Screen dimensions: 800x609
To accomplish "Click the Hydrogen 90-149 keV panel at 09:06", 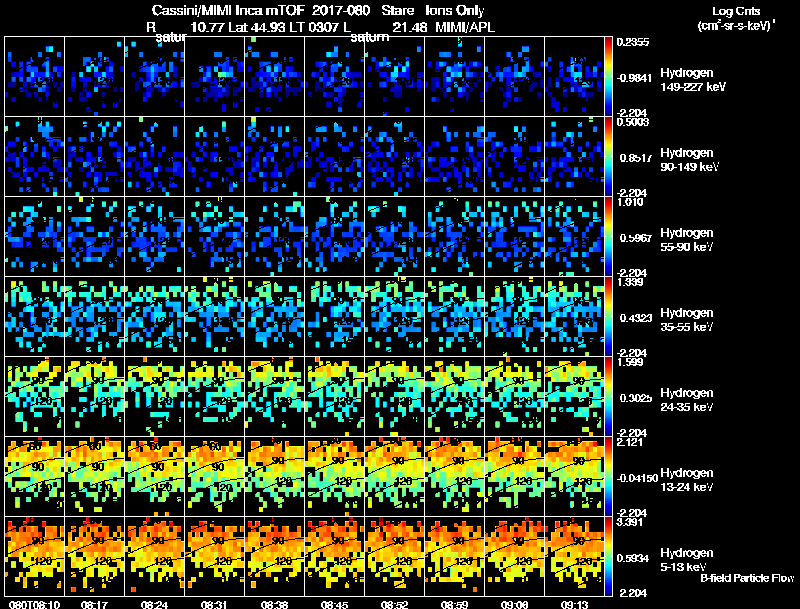I will [x=514, y=157].
